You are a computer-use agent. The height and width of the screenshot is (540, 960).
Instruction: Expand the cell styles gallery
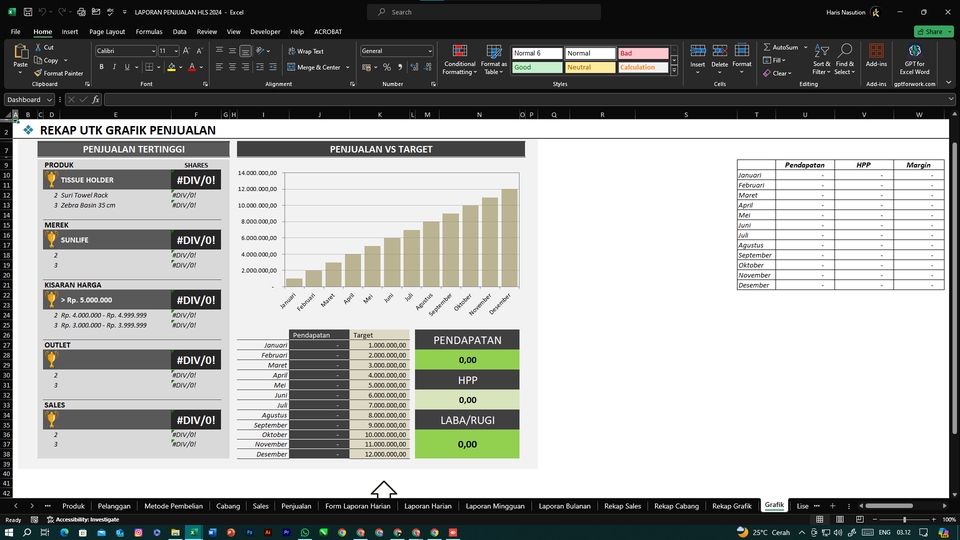674,71
